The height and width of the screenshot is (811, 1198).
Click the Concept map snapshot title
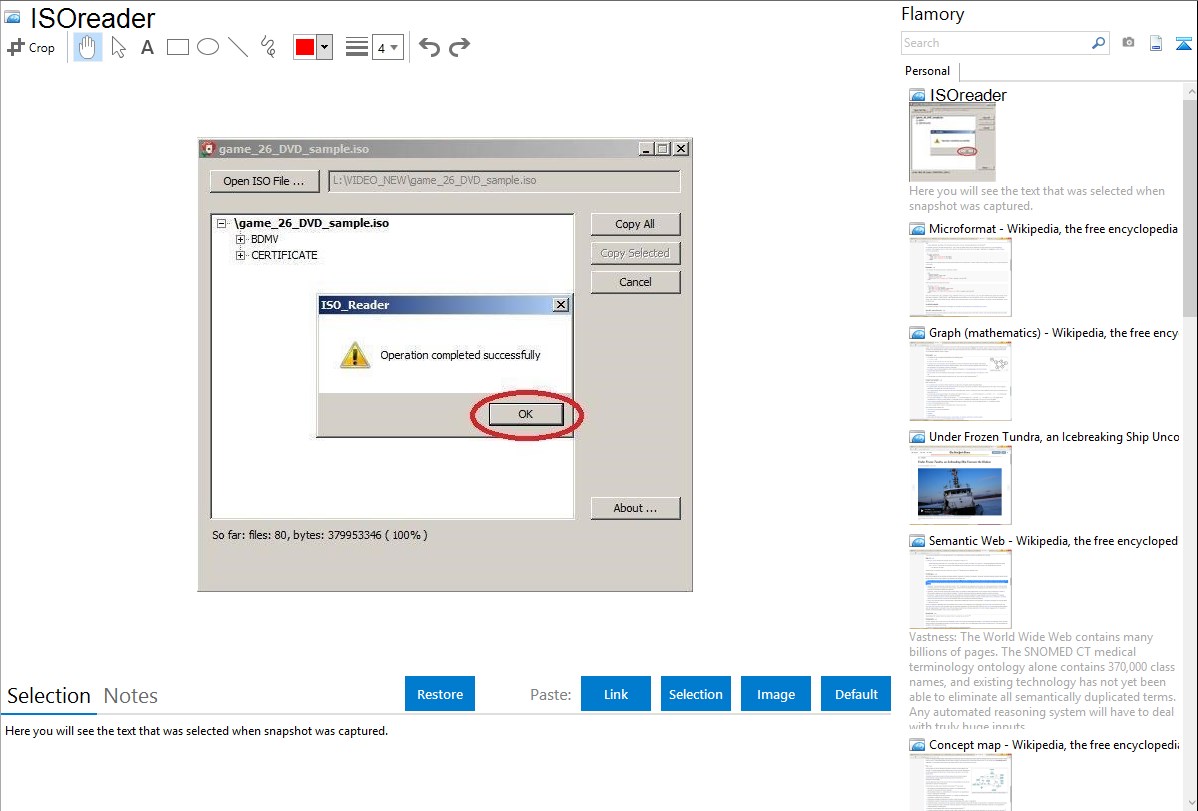(1054, 745)
